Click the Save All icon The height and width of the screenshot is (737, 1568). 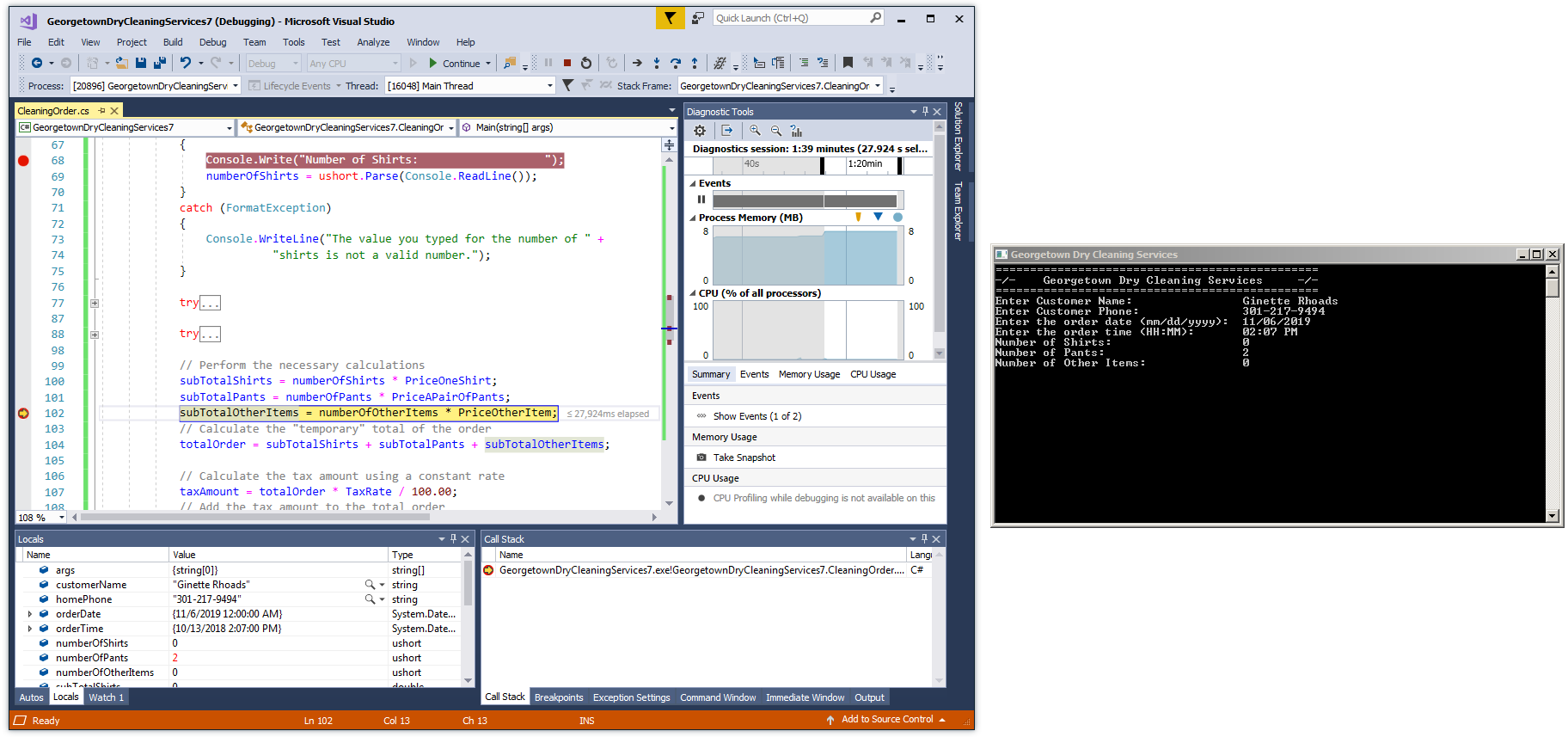click(x=160, y=63)
